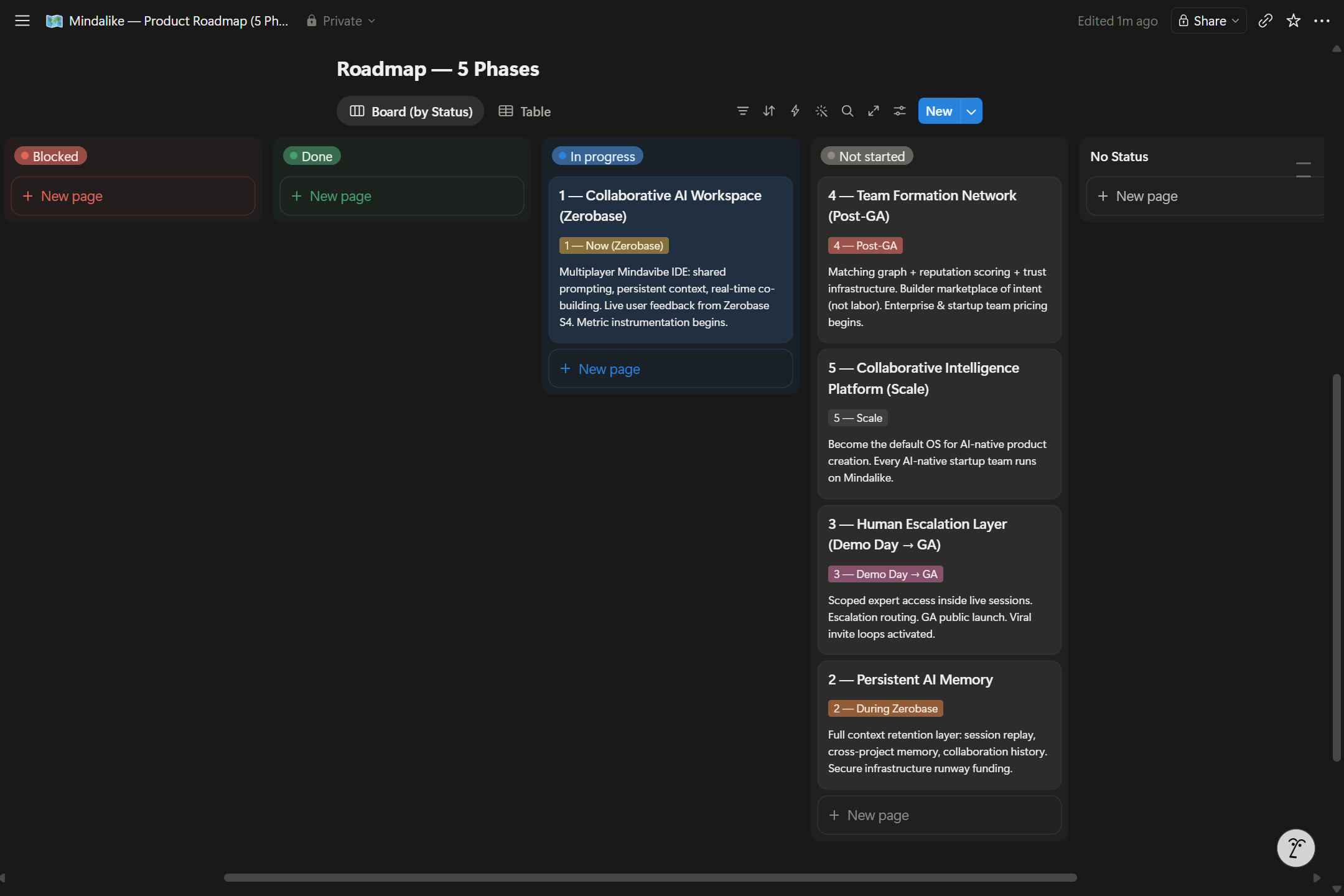
Task: Click the Scoped expert access description
Action: coord(930,617)
